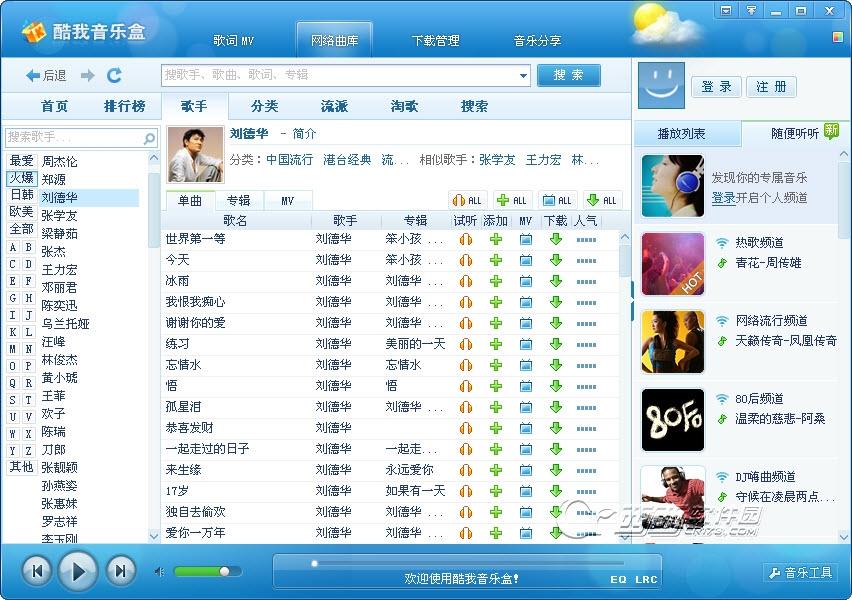Open the 80后频道 channel thumbnail
Viewport: 852px width, 600px height.
click(673, 420)
